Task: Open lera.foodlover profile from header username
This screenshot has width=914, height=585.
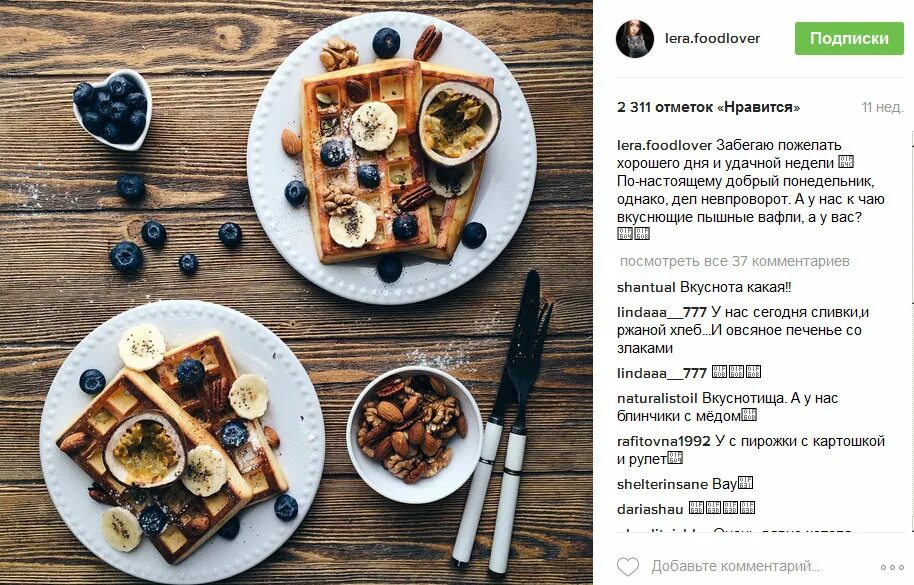Action: [x=712, y=38]
